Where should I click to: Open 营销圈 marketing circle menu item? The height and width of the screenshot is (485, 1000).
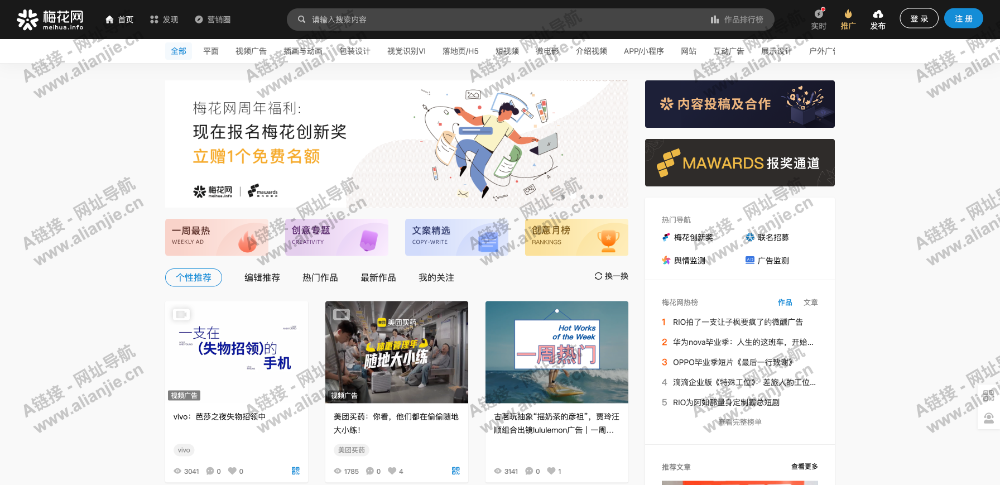(x=212, y=20)
